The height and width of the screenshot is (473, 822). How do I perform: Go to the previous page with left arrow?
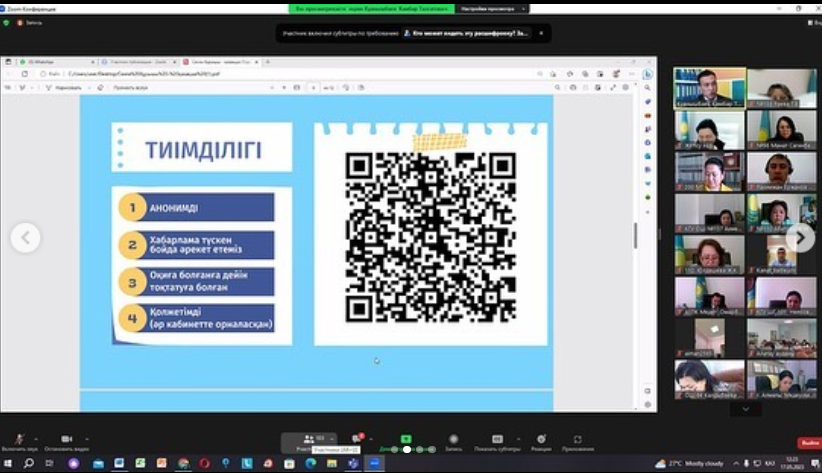point(25,237)
